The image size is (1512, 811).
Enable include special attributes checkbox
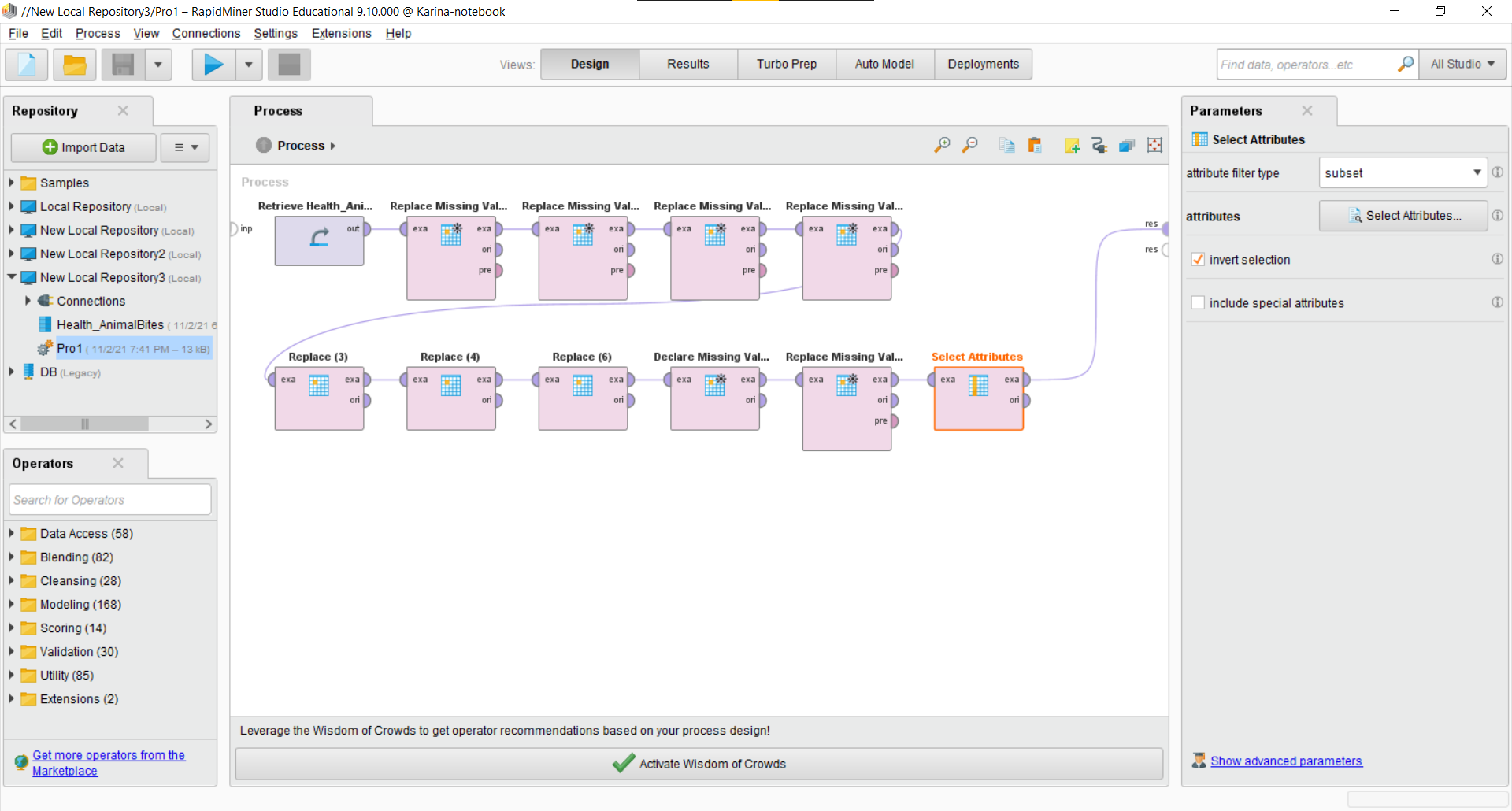click(x=1198, y=302)
